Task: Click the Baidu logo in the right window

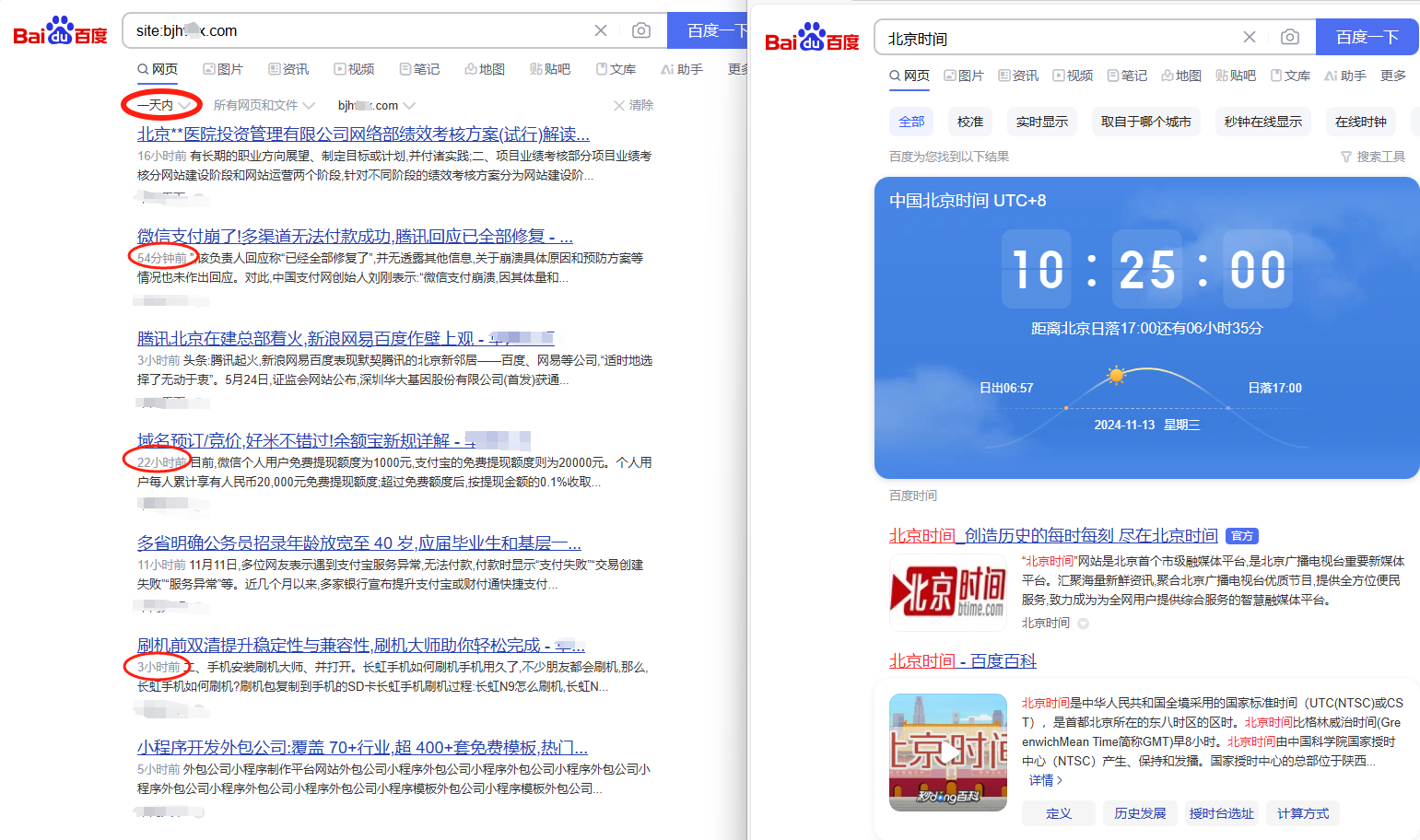Action: (x=812, y=38)
